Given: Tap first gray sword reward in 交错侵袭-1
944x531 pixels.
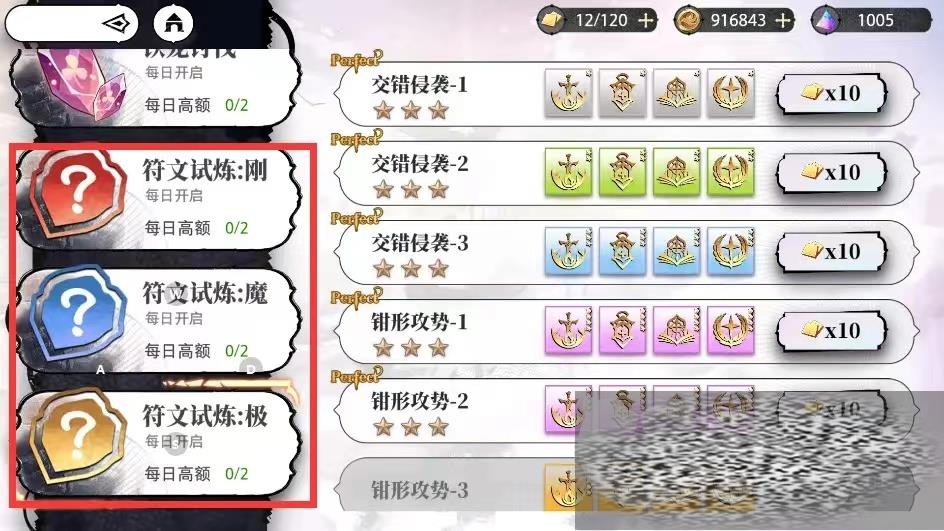Looking at the screenshot, I should 568,93.
